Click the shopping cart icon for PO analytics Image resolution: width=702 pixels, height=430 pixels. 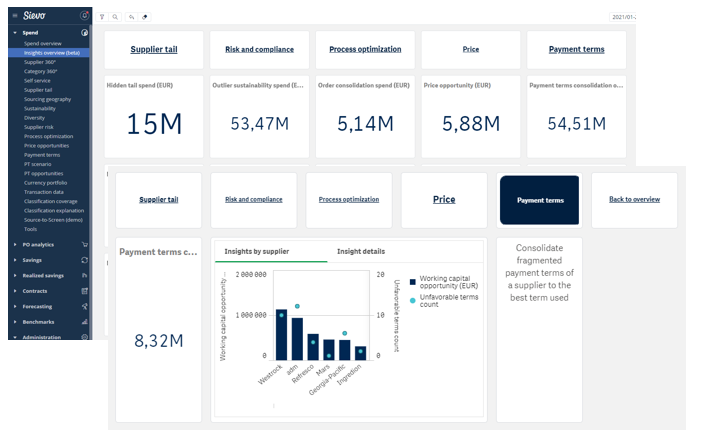point(85,244)
